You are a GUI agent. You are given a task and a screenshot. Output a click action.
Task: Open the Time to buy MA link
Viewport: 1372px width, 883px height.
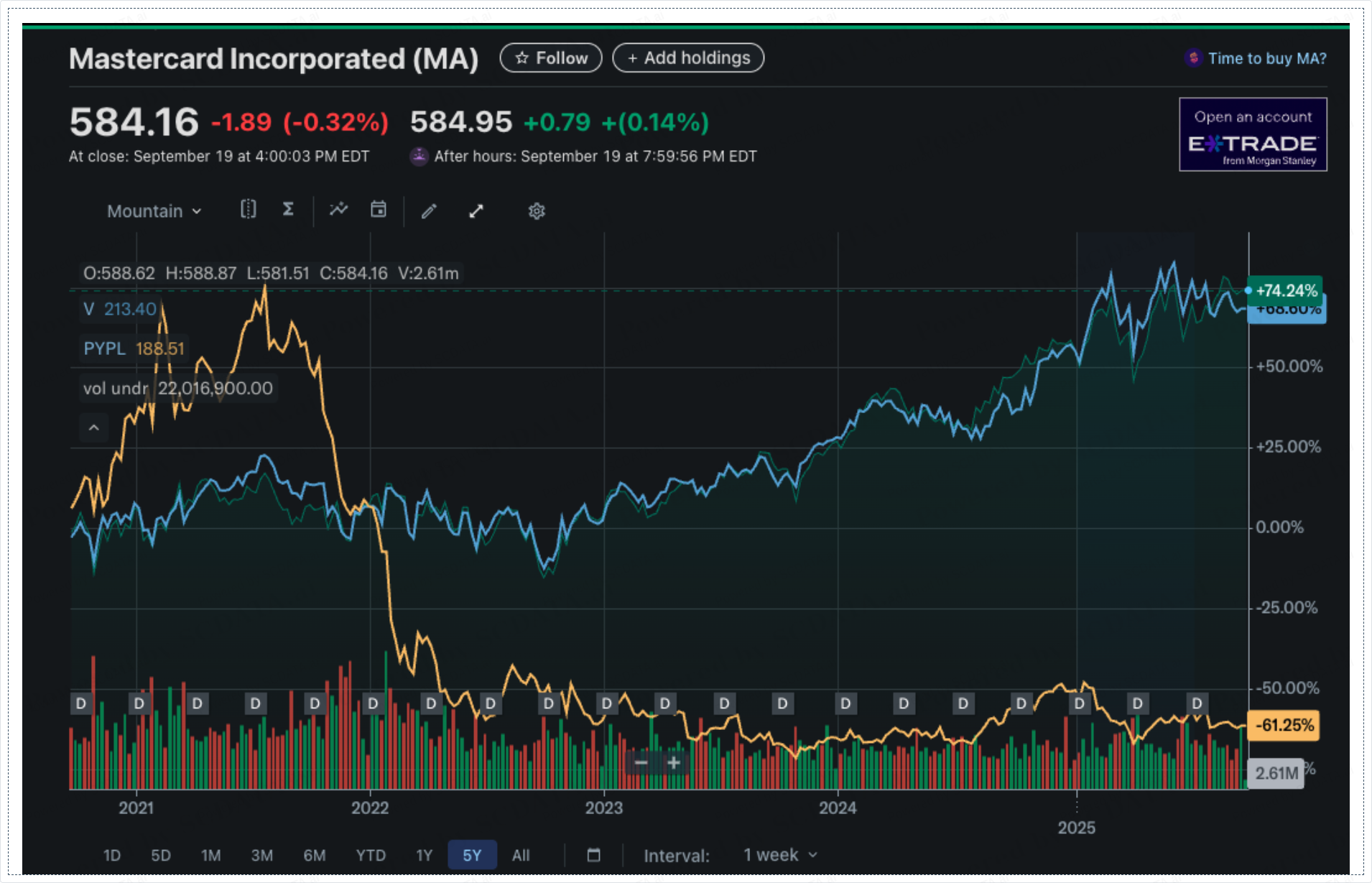tap(1266, 58)
